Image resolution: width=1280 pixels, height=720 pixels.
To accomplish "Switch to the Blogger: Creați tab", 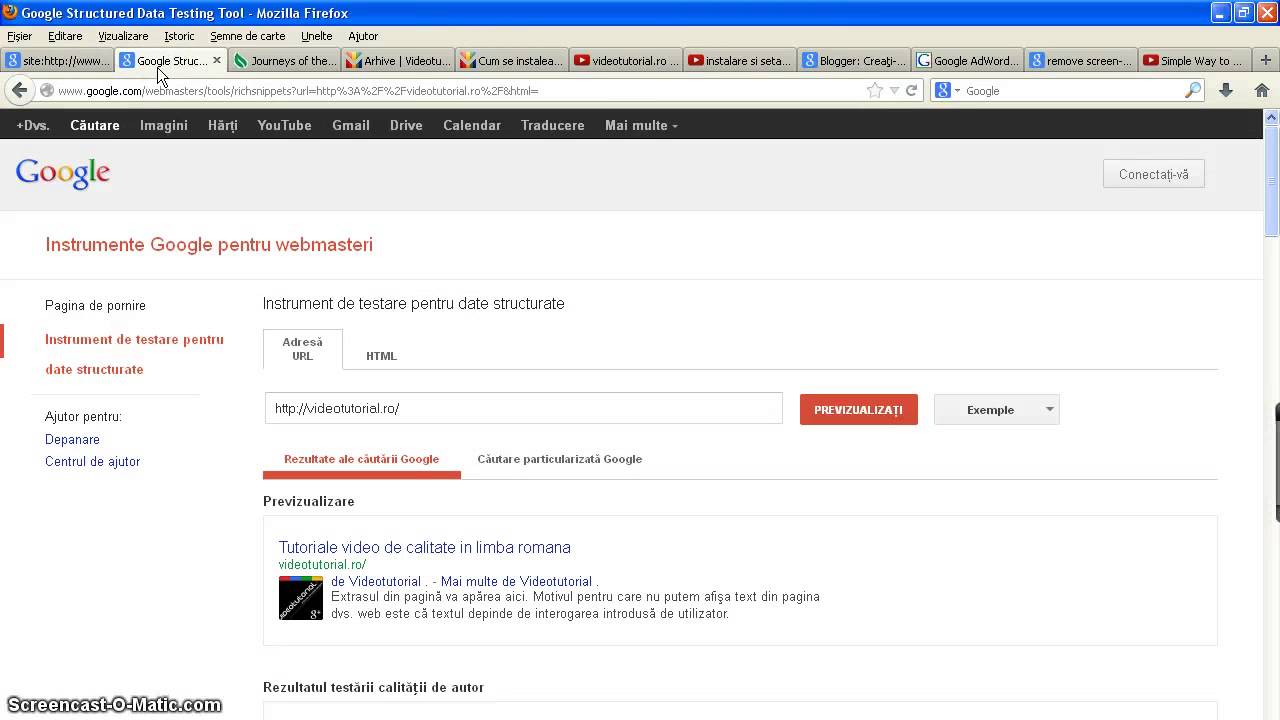I will point(854,60).
